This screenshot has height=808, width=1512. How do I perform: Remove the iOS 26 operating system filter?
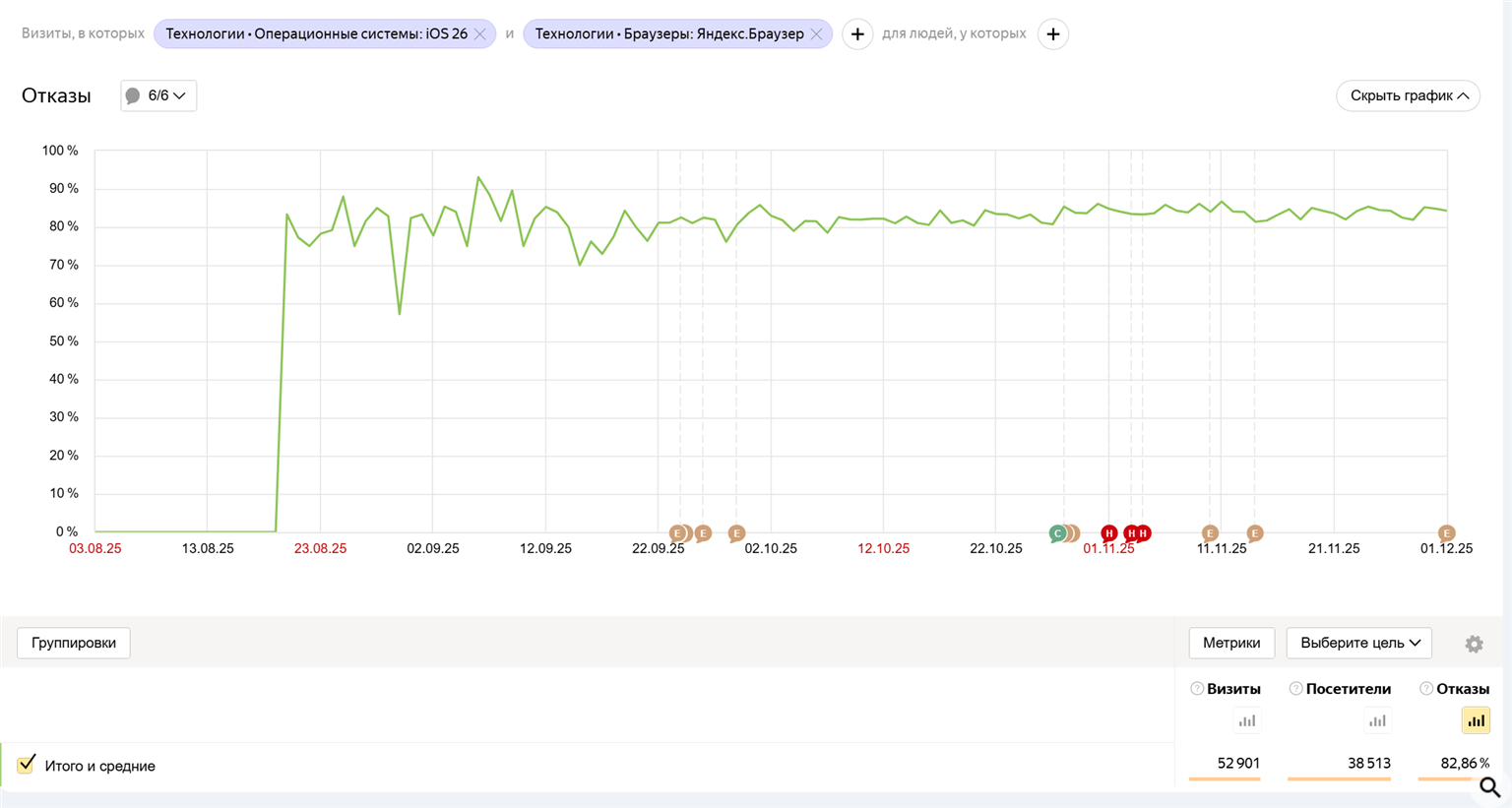[479, 34]
